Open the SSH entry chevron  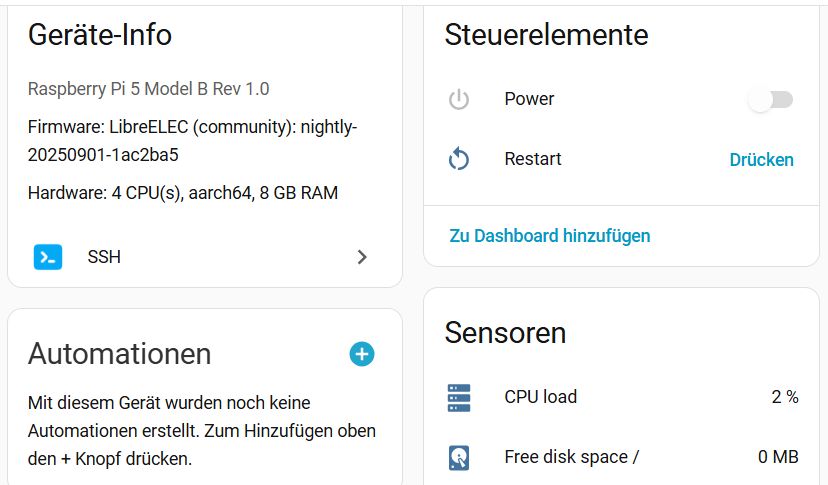[362, 257]
